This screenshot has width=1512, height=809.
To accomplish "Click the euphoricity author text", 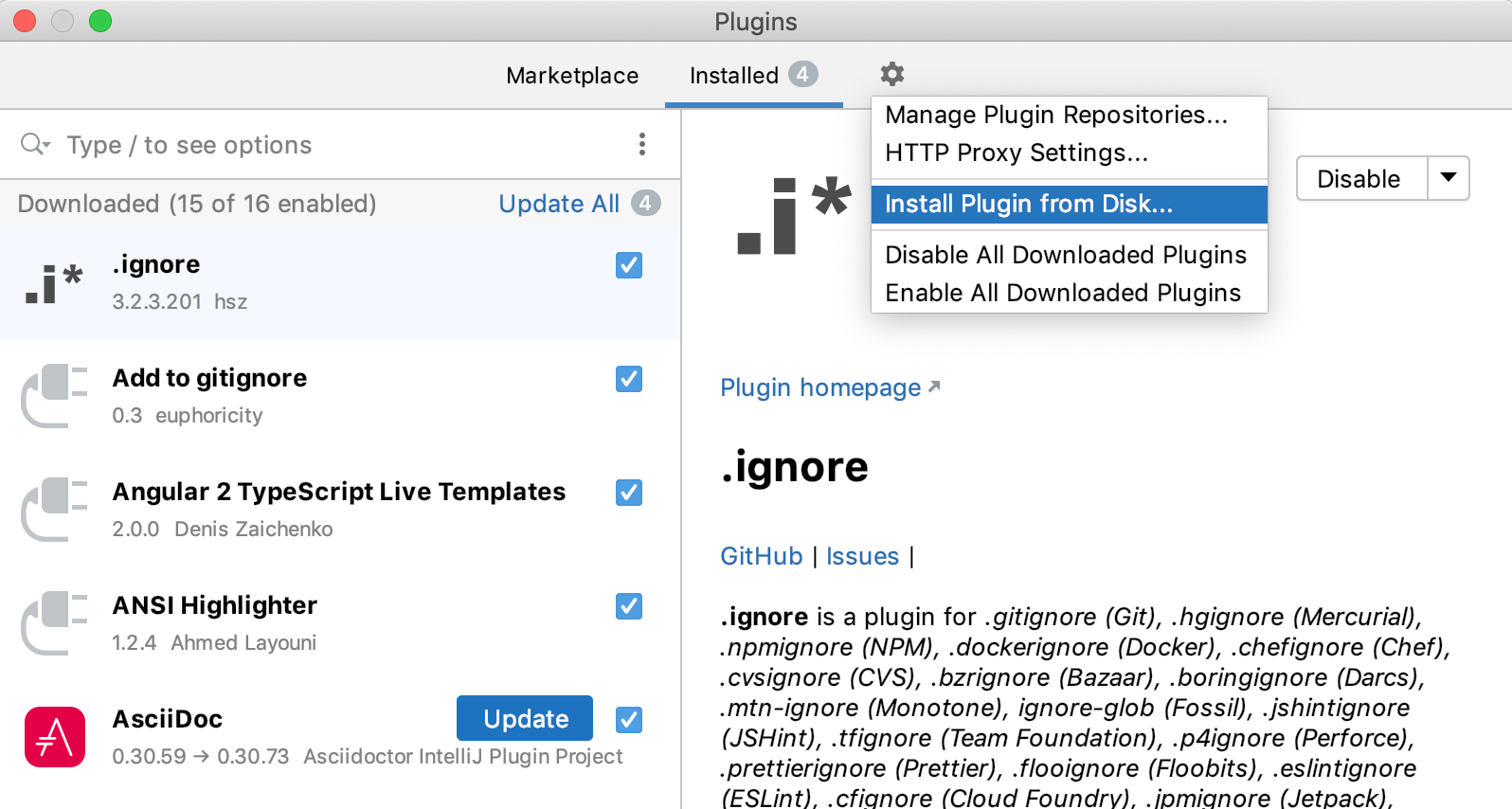I will pos(209,415).
